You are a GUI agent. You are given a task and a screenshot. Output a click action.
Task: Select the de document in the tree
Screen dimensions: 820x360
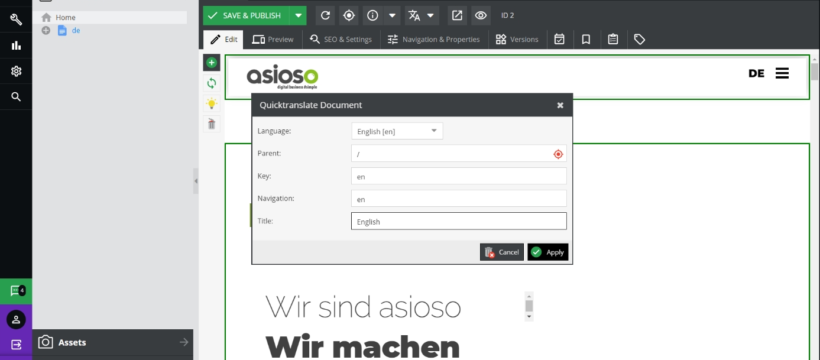(76, 30)
